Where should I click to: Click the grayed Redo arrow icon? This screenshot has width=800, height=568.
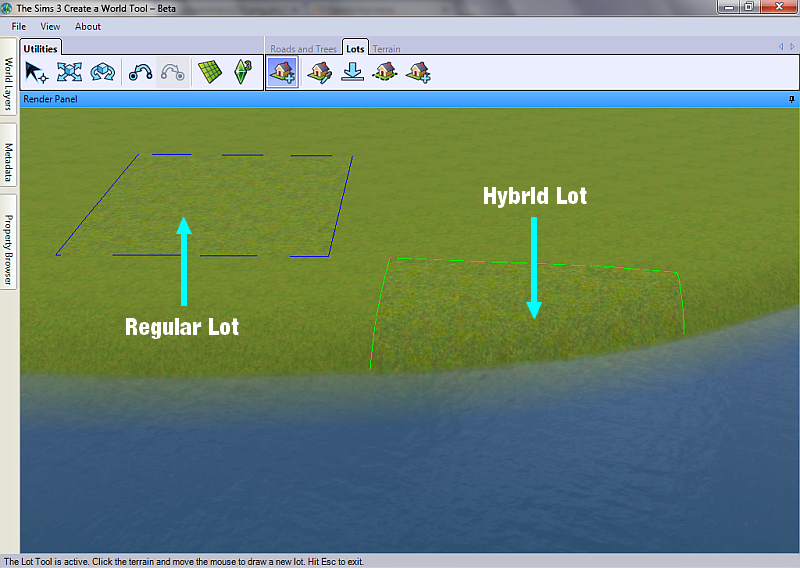point(173,72)
